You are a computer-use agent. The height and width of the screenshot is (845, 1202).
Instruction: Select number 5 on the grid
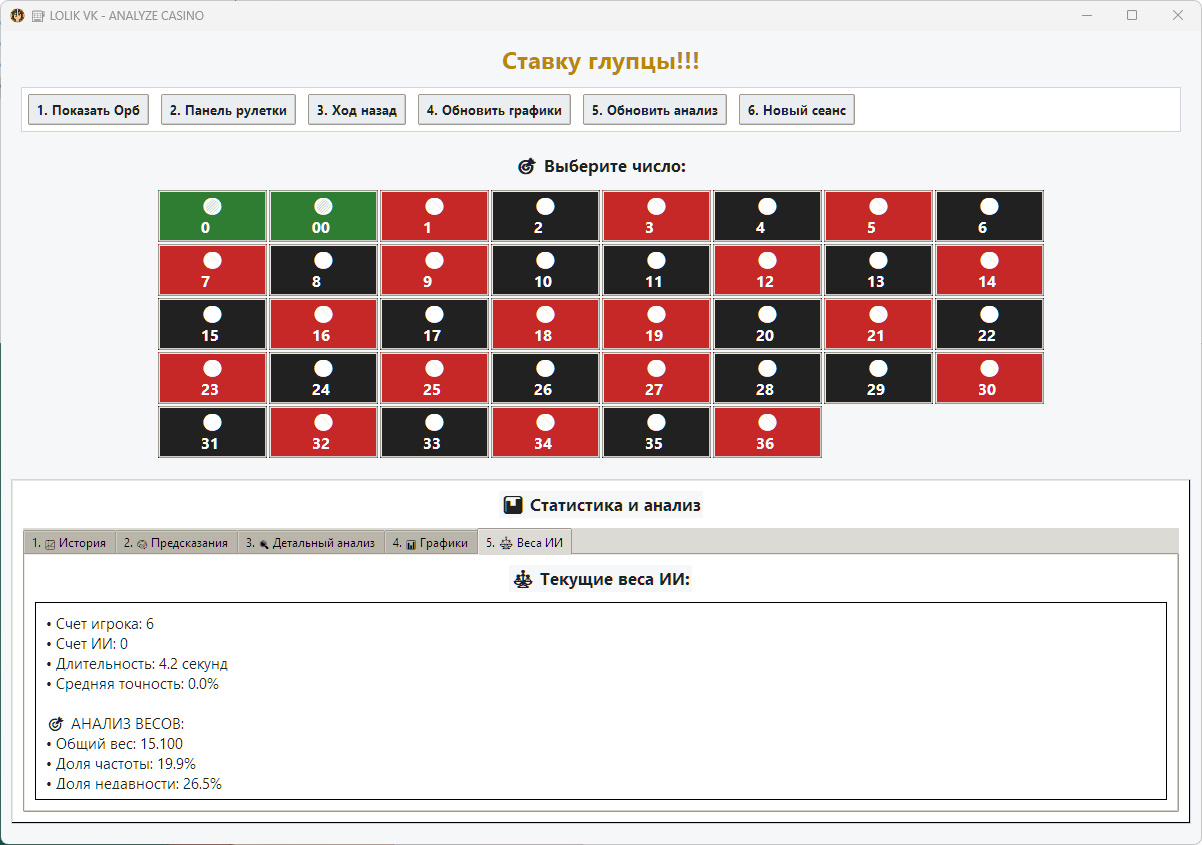tap(878, 216)
